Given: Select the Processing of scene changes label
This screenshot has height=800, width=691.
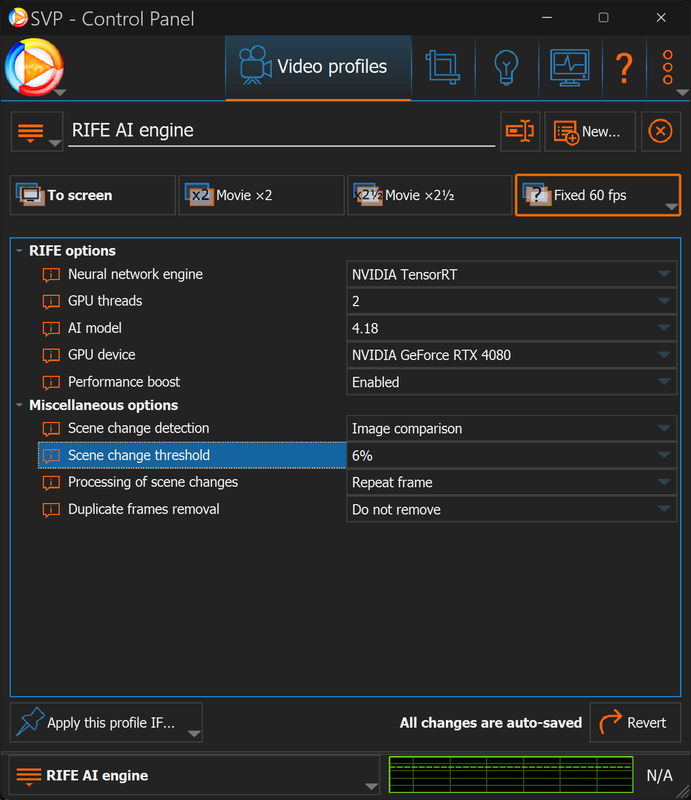Looking at the screenshot, I should pyautogui.click(x=153, y=482).
